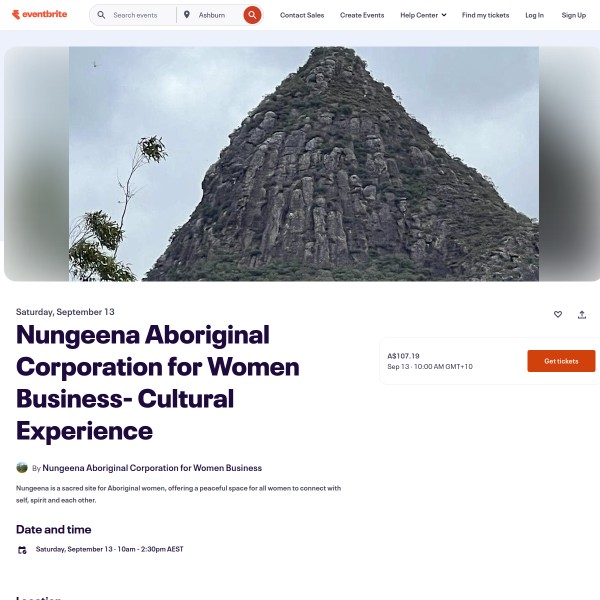Click the orange search button

pyautogui.click(x=252, y=15)
